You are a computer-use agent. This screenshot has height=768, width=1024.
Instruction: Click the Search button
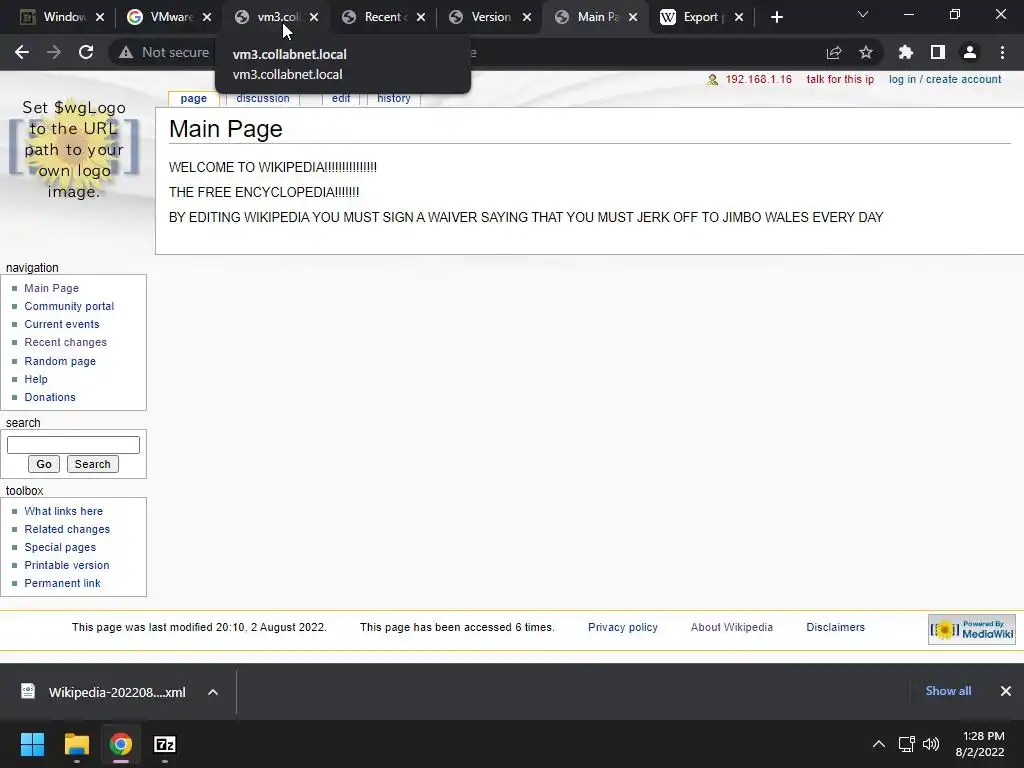(x=93, y=464)
